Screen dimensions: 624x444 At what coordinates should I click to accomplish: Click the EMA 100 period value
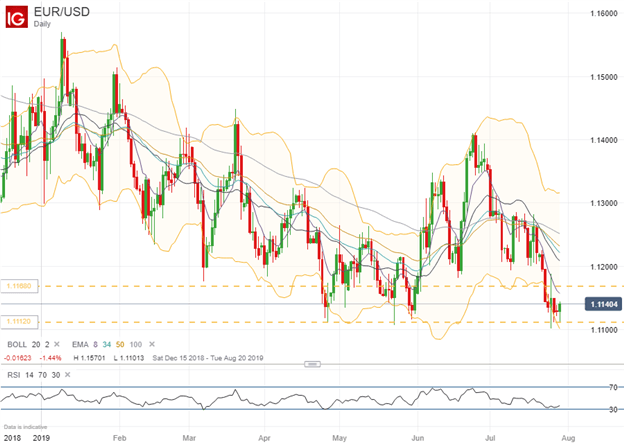click(x=136, y=344)
